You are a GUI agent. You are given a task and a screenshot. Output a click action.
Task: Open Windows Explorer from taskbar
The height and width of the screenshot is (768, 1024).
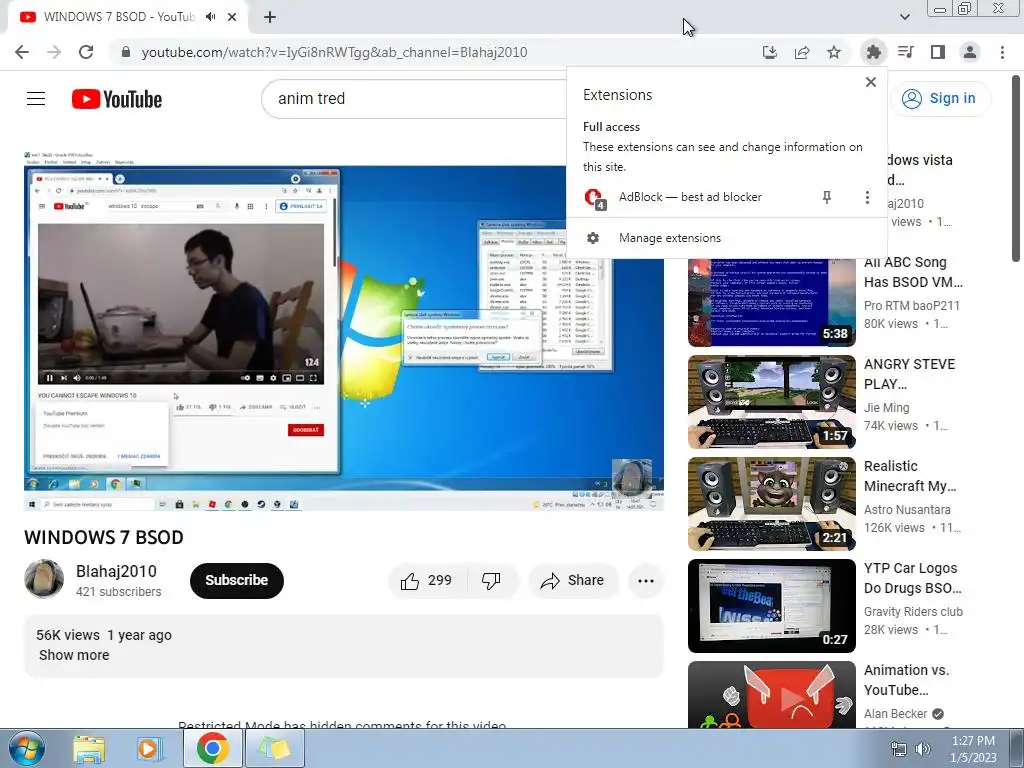coord(89,748)
